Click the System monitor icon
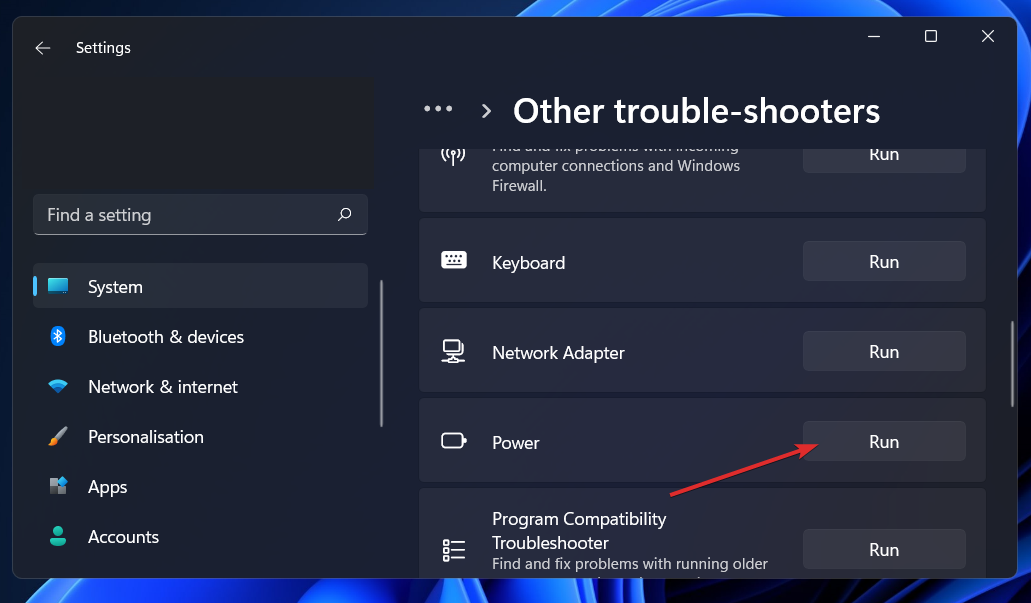The height and width of the screenshot is (603, 1031). coord(58,286)
